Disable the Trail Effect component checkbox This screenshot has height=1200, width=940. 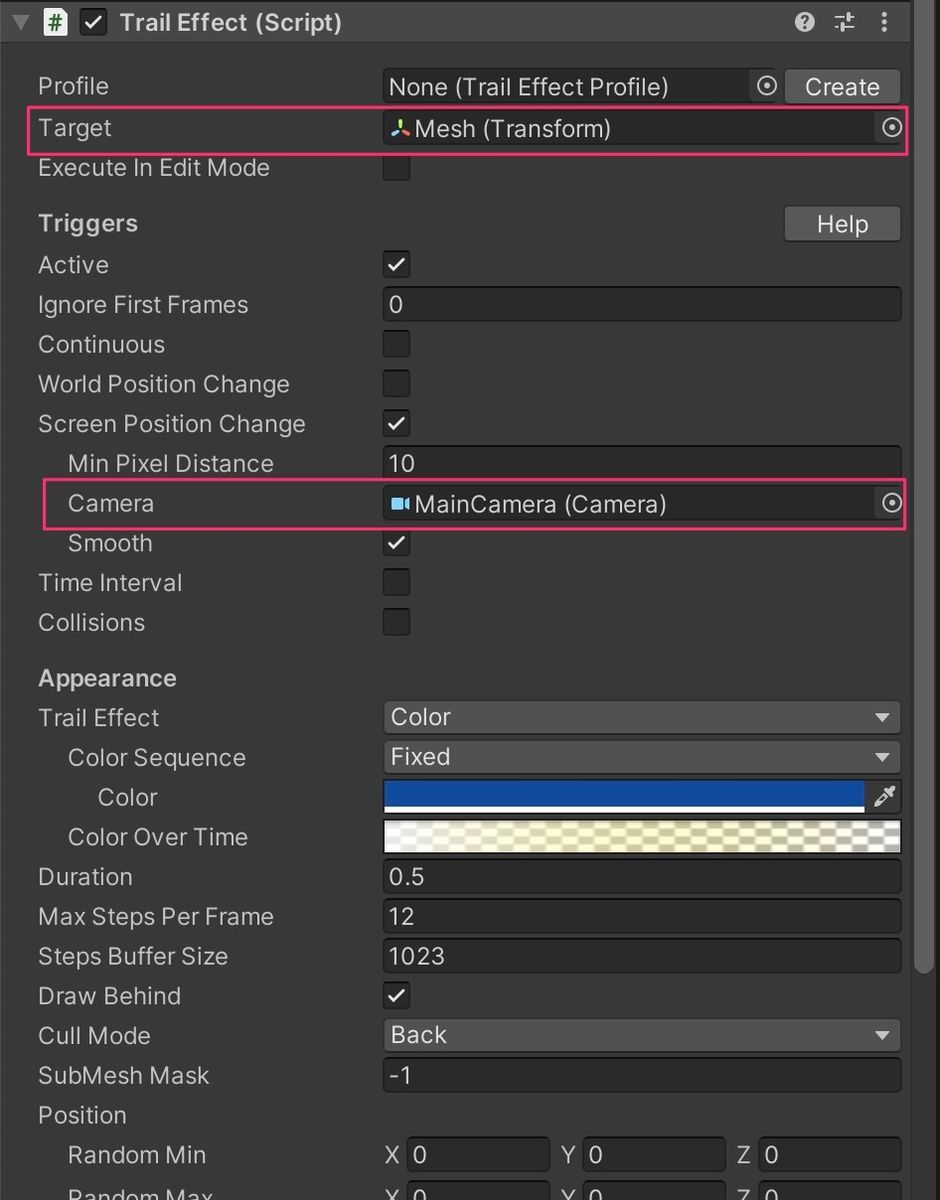tap(93, 22)
